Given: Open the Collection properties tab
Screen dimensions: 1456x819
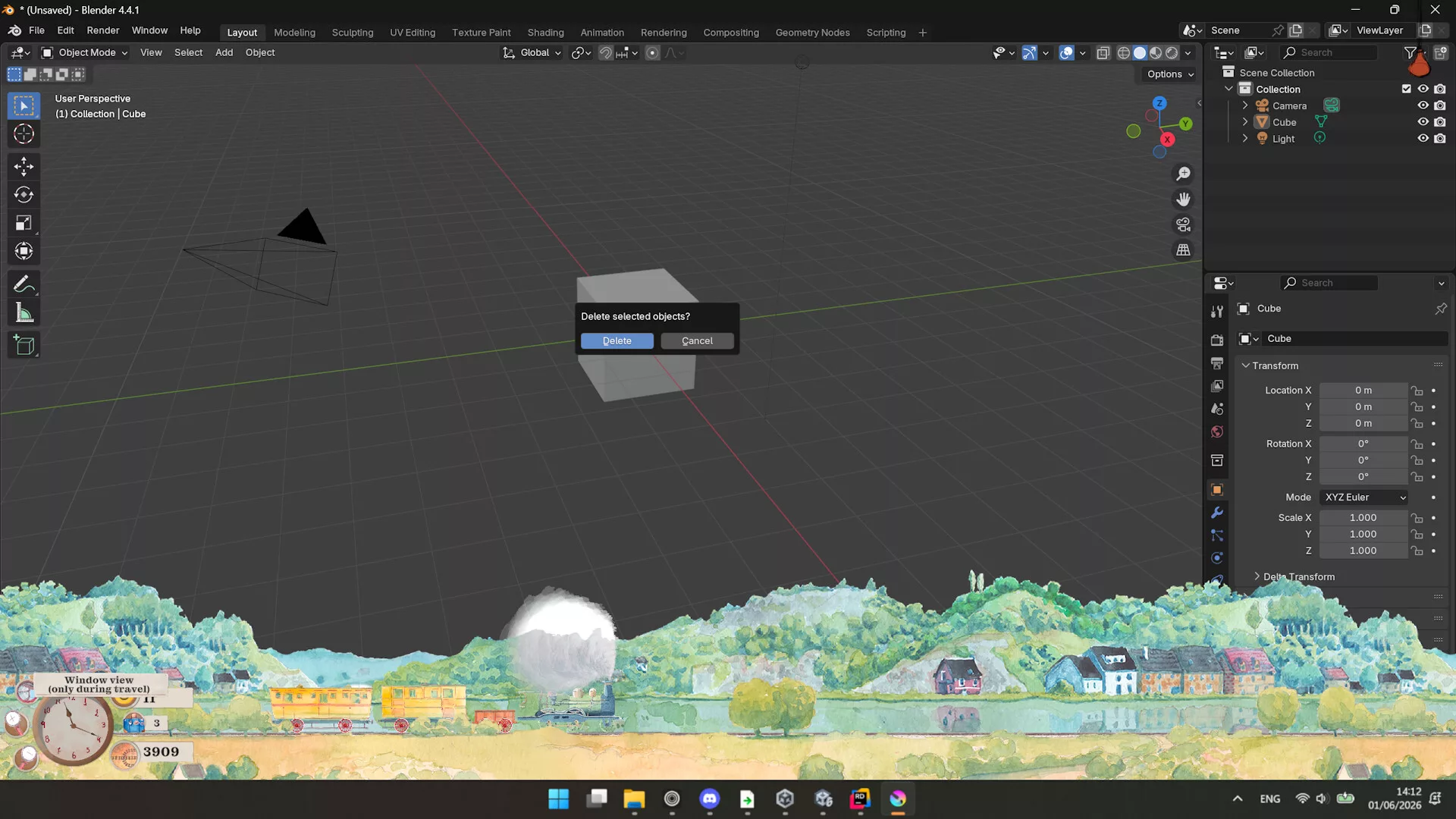Looking at the screenshot, I should 1217,460.
